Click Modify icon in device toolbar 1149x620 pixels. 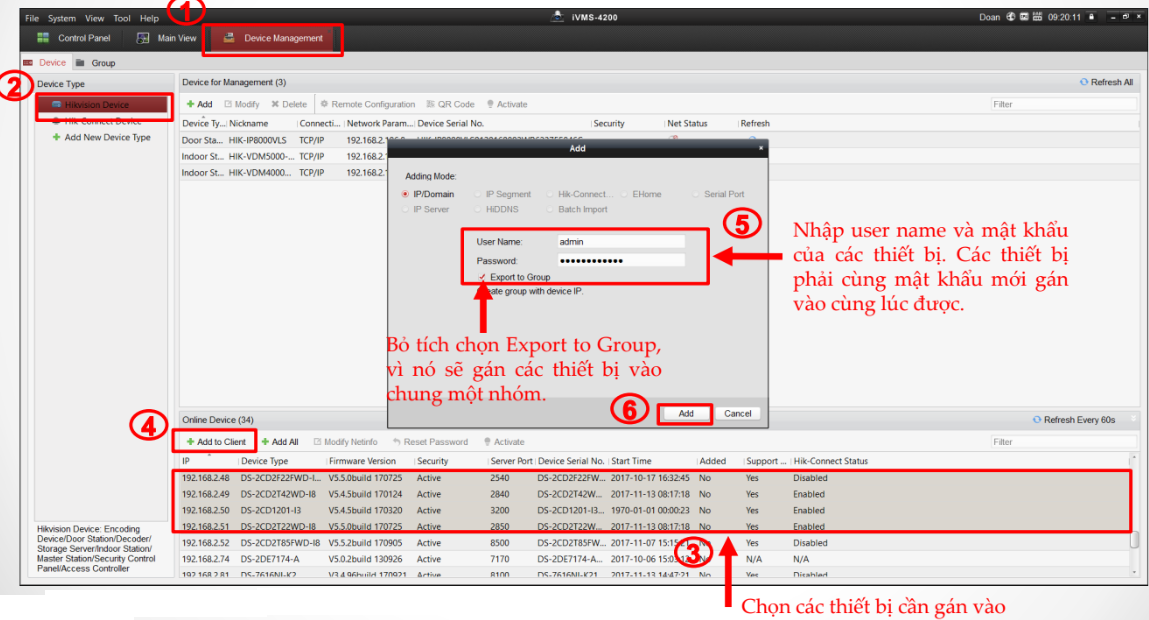pos(228,104)
